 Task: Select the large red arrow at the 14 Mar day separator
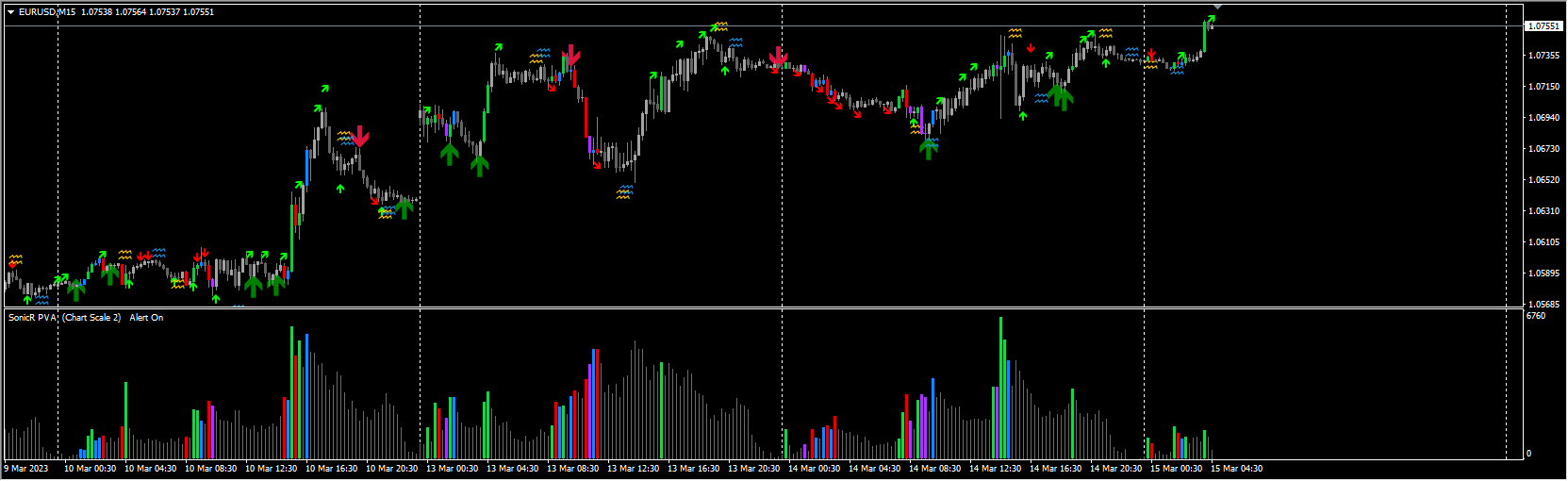(x=778, y=57)
